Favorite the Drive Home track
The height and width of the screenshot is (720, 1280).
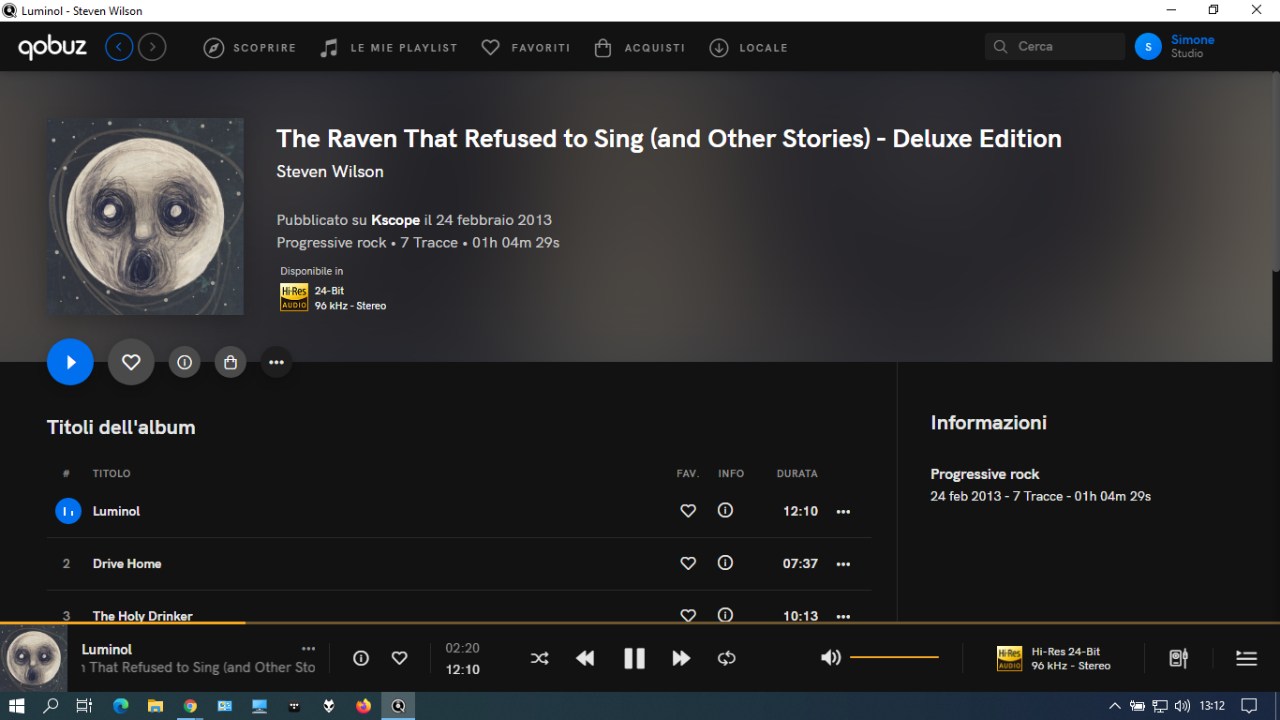(688, 564)
